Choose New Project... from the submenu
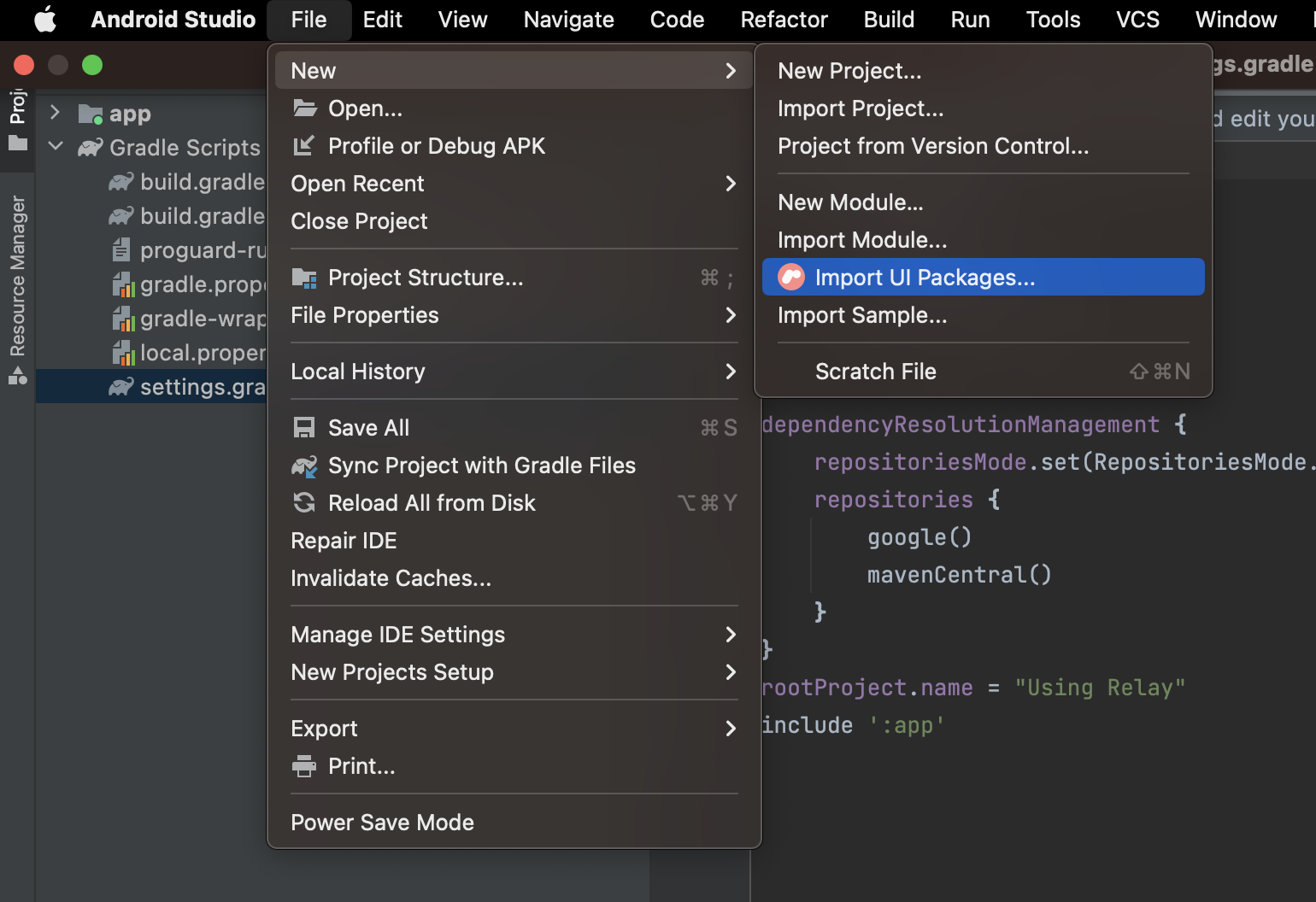Screen dimensions: 1316x902 click(983, 71)
